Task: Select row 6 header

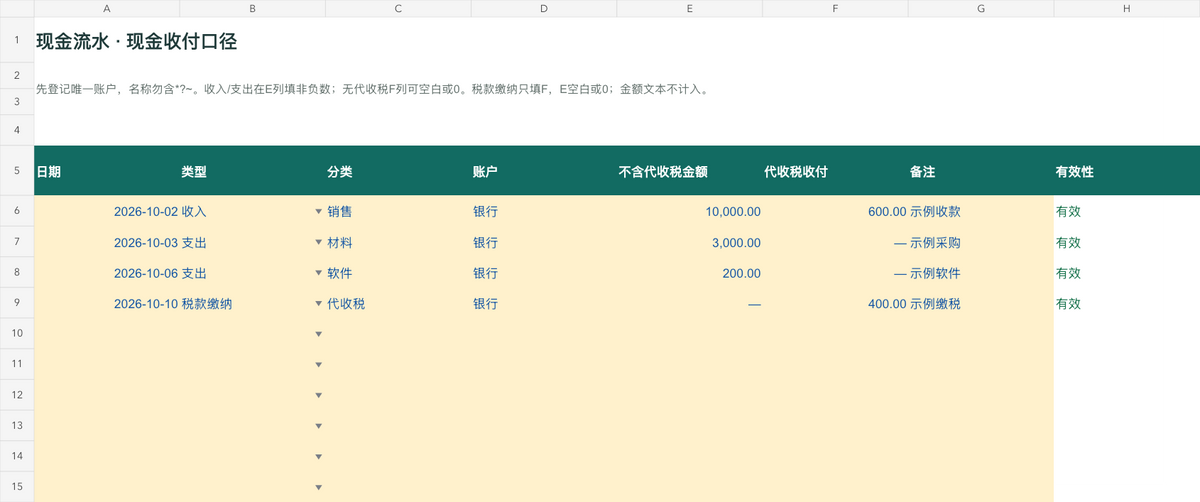Action: pos(17,212)
